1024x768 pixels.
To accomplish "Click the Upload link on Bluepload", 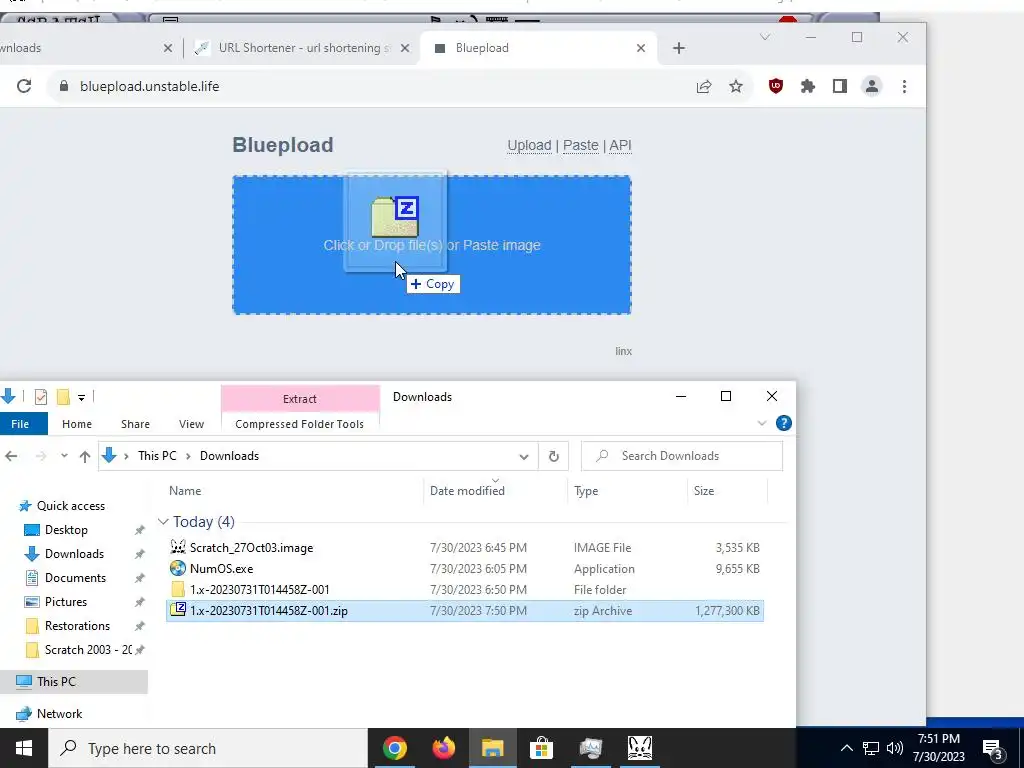I will [529, 146].
